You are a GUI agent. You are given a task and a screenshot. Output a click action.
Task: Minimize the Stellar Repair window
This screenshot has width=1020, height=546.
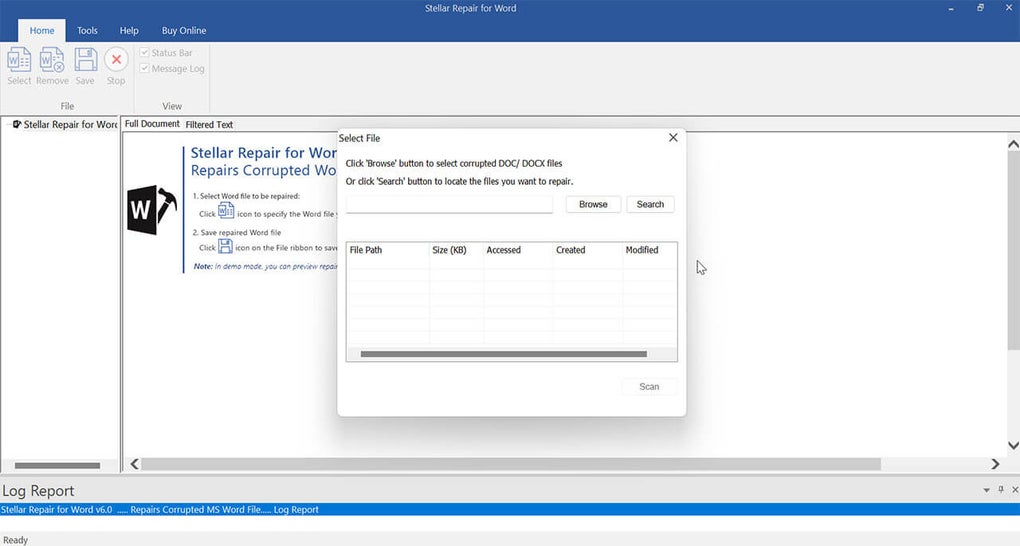951,8
